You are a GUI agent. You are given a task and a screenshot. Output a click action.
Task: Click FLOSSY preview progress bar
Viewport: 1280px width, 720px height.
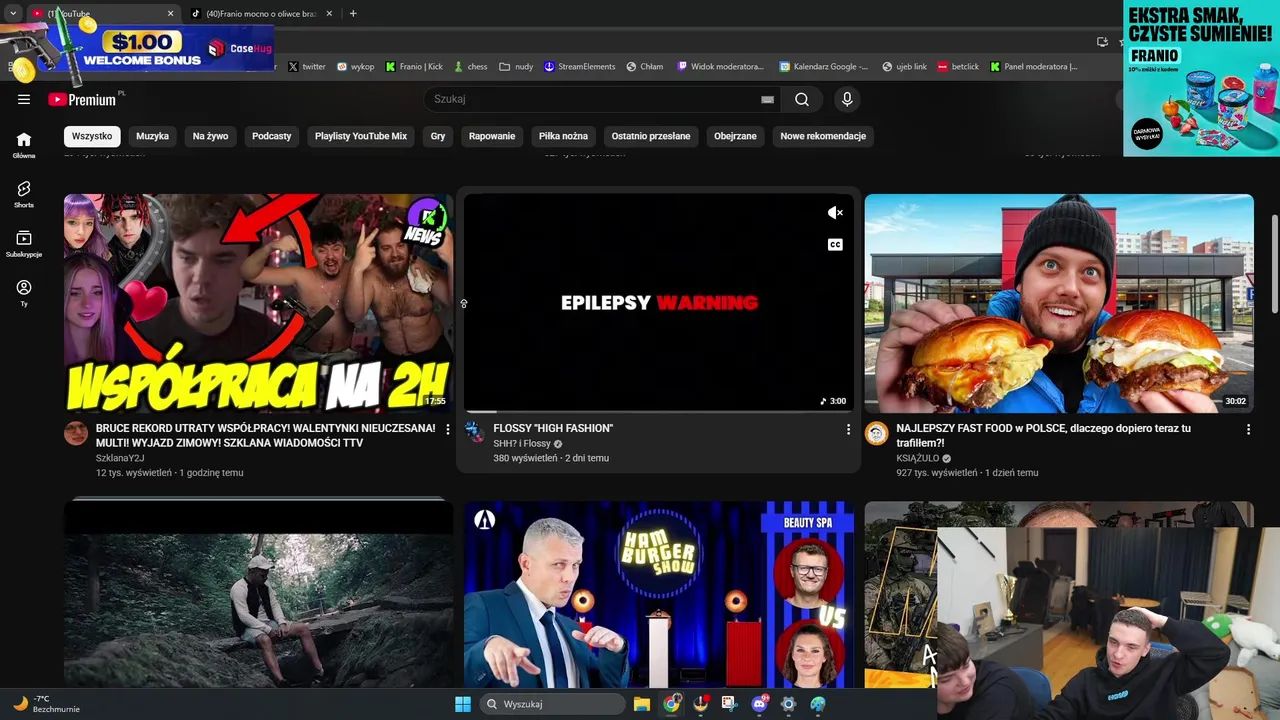[x=659, y=411]
